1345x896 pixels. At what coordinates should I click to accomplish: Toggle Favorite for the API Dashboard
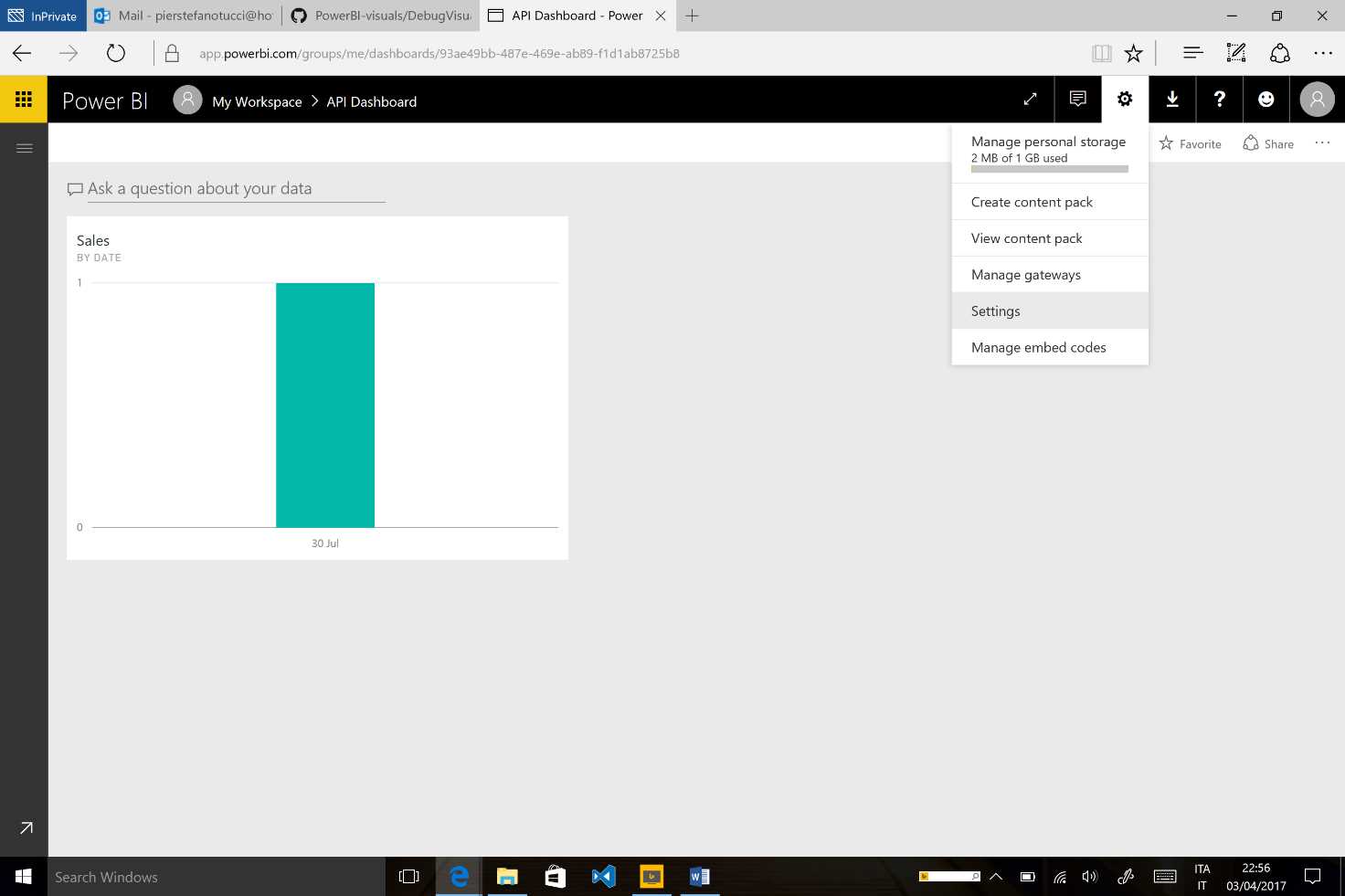[1189, 142]
